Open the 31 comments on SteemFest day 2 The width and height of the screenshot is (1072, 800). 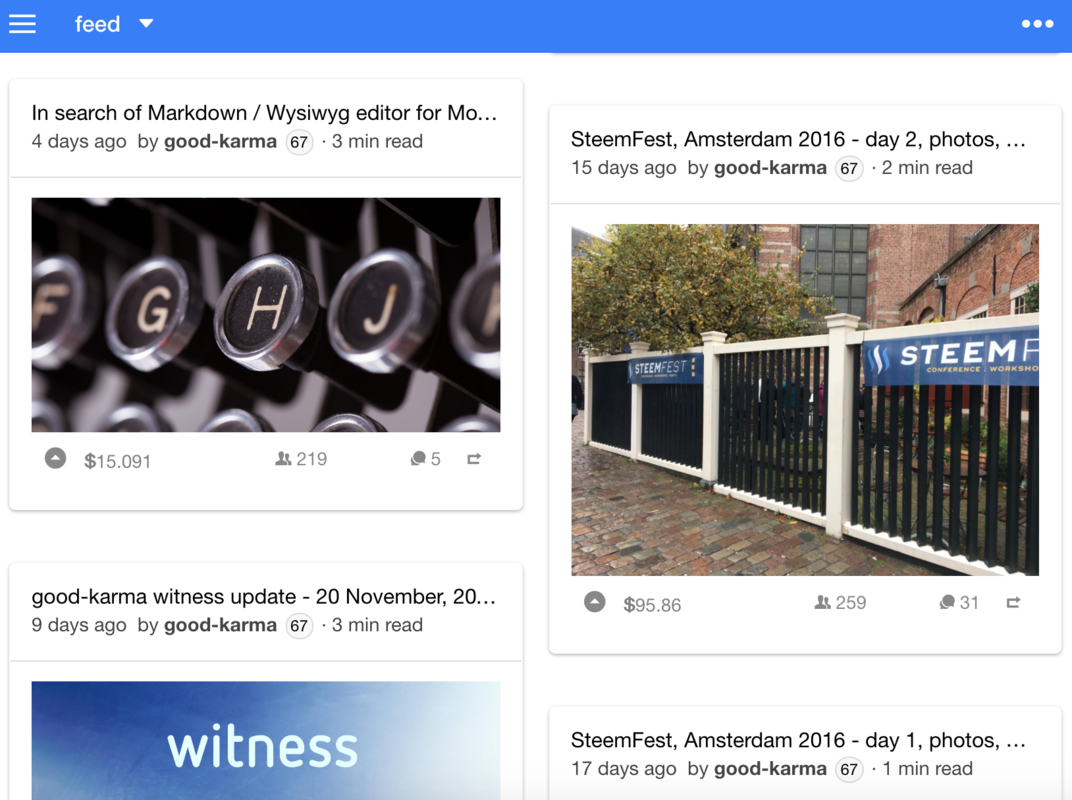pos(959,602)
